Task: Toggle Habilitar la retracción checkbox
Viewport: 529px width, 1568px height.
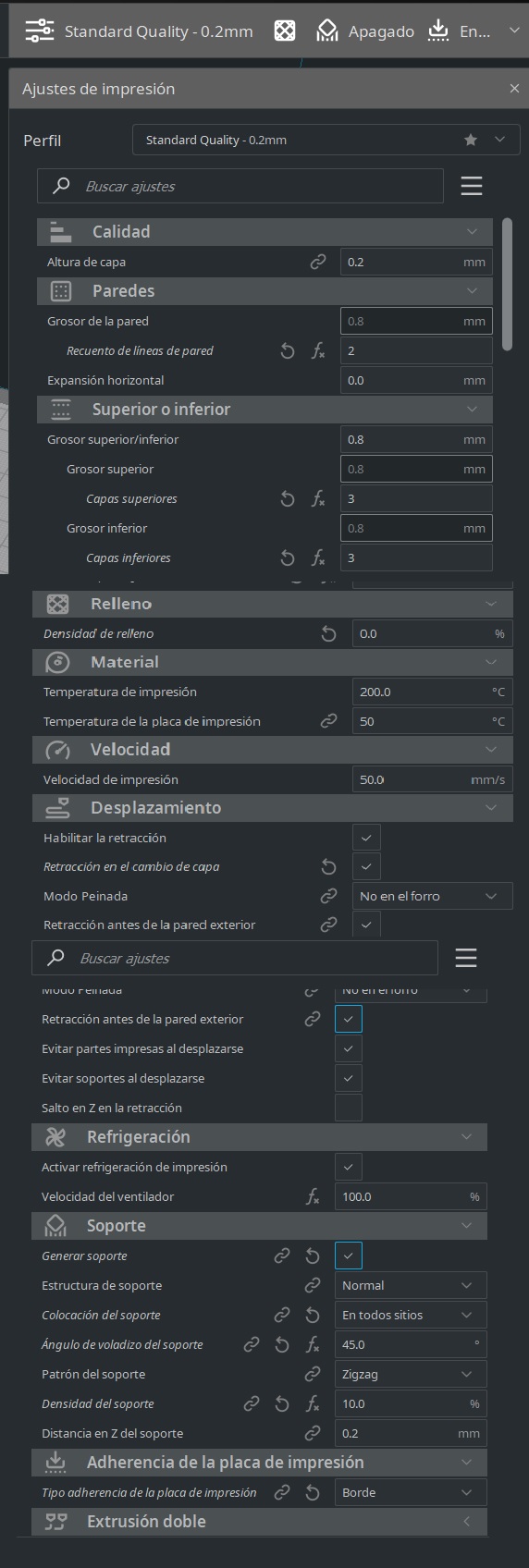Action: (x=366, y=838)
